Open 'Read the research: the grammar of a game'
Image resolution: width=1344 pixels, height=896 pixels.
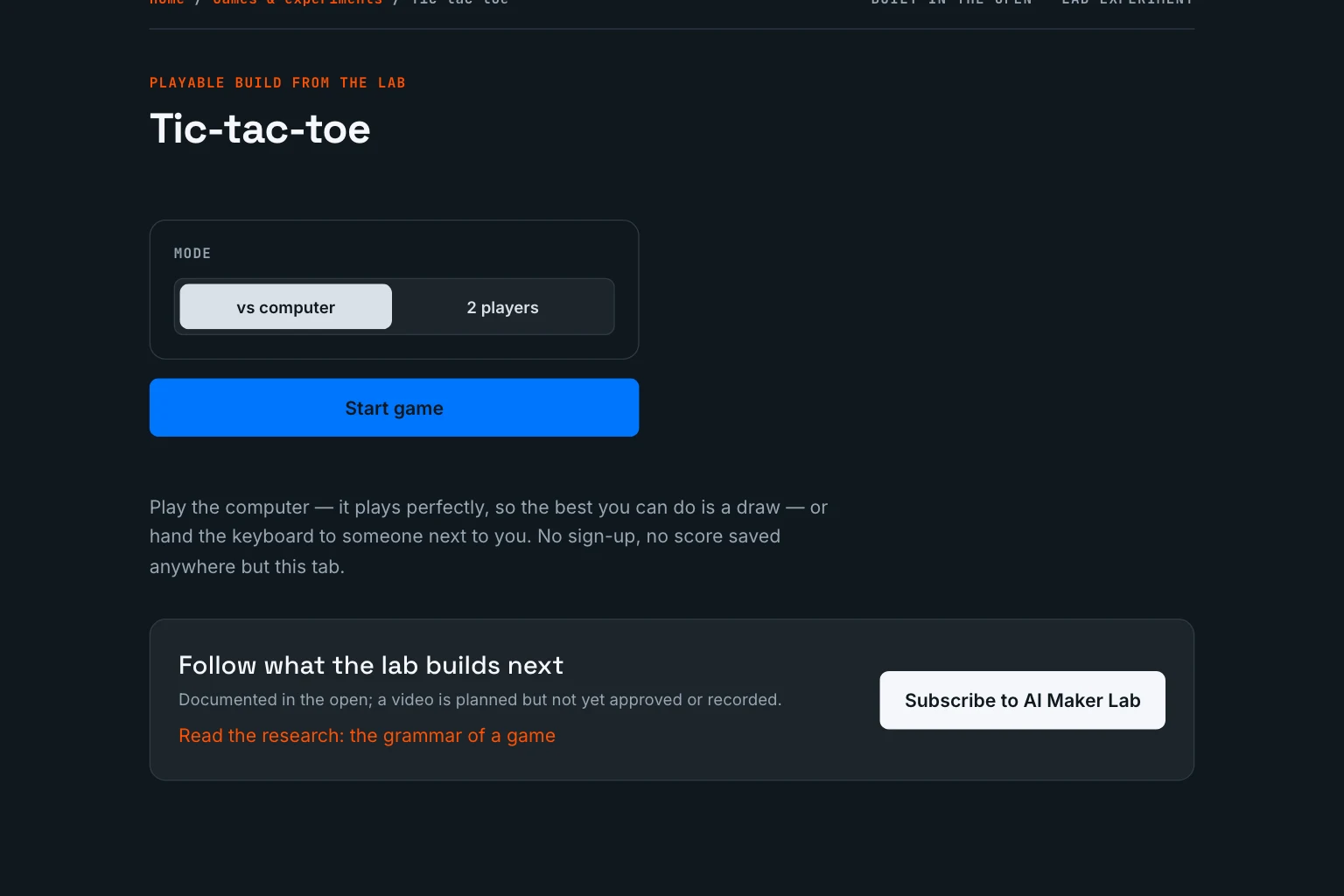point(367,736)
